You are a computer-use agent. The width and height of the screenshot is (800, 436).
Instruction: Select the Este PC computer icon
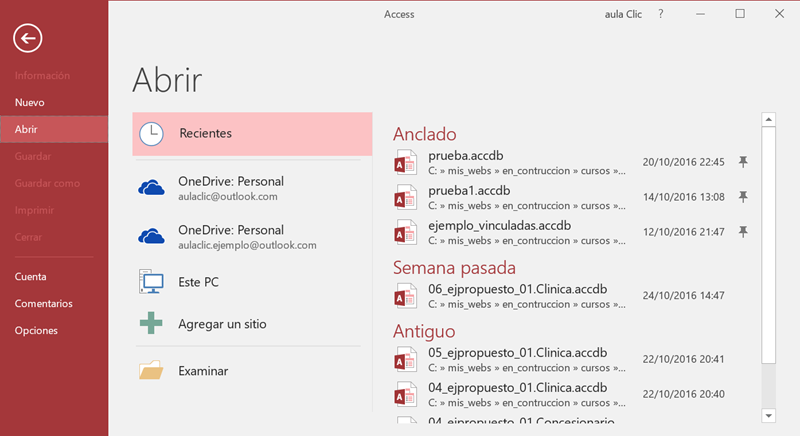tap(151, 282)
